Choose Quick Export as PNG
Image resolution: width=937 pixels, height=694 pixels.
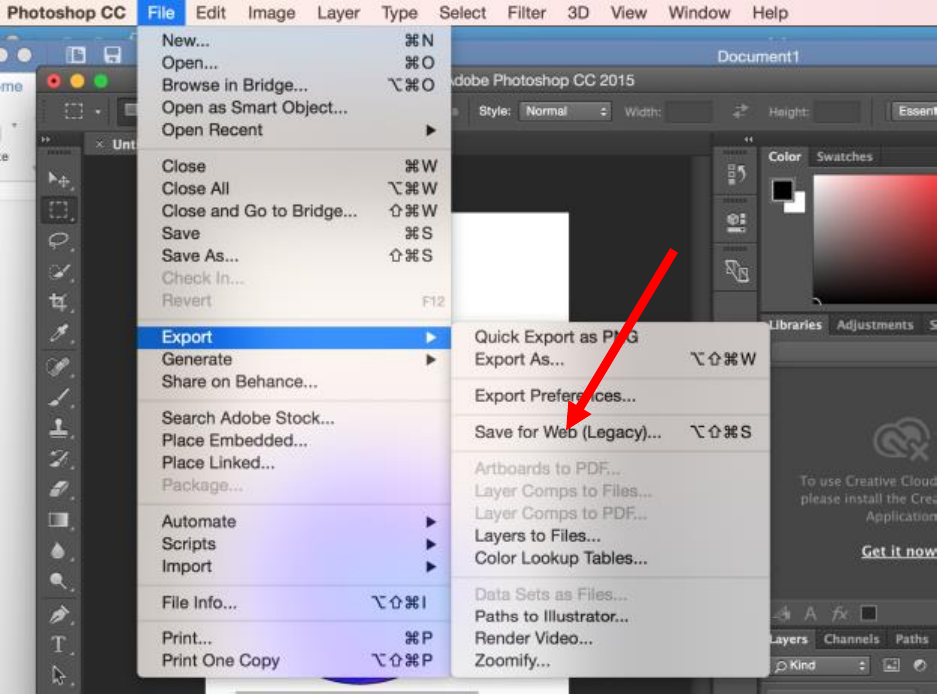(611, 337)
